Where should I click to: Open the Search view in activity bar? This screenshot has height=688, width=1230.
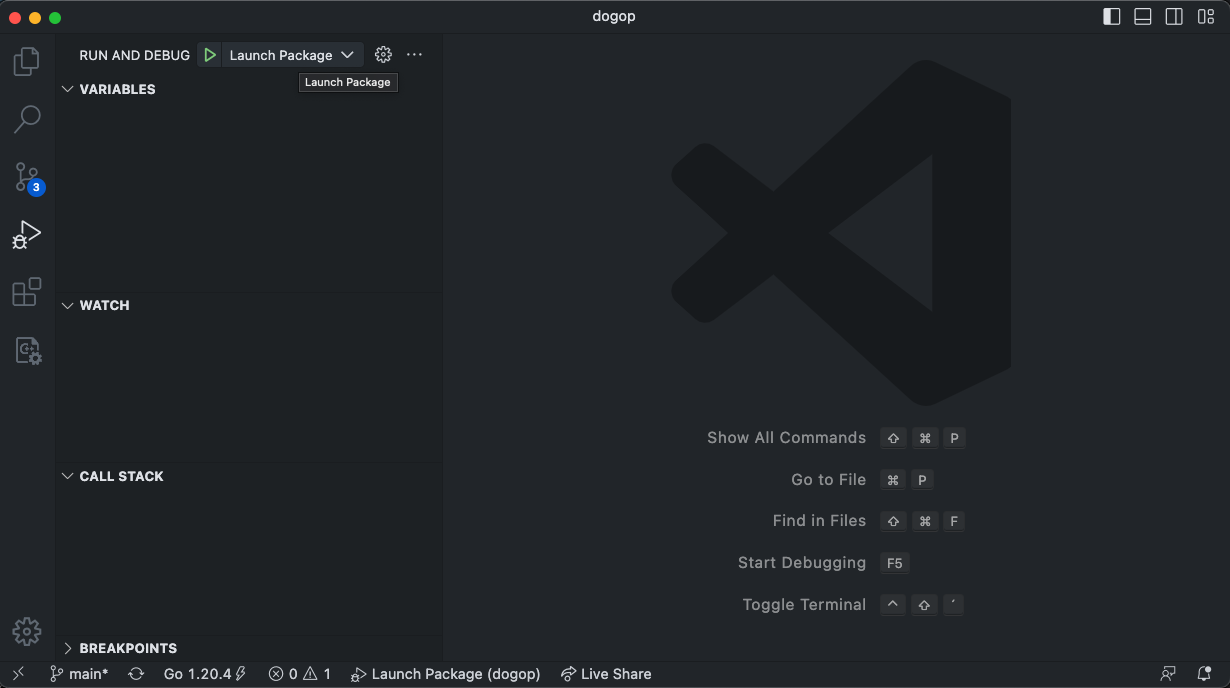pyautogui.click(x=27, y=119)
